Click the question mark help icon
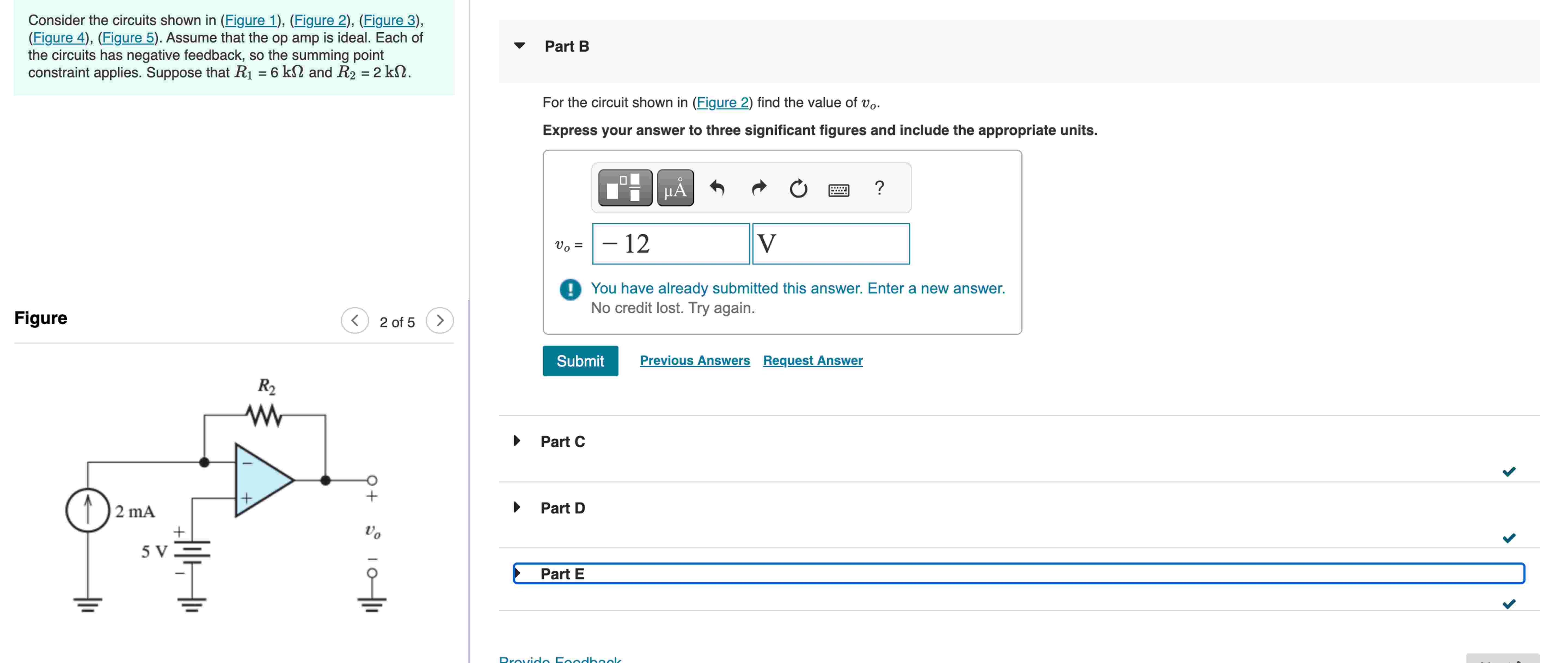1568x663 pixels. (x=880, y=189)
